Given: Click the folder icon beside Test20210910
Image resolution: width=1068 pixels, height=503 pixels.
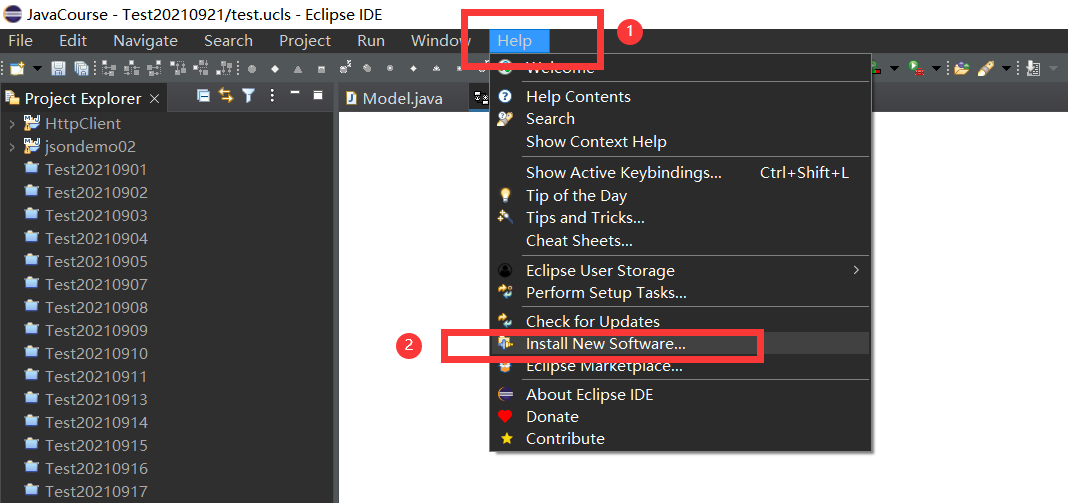Looking at the screenshot, I should 31,353.
